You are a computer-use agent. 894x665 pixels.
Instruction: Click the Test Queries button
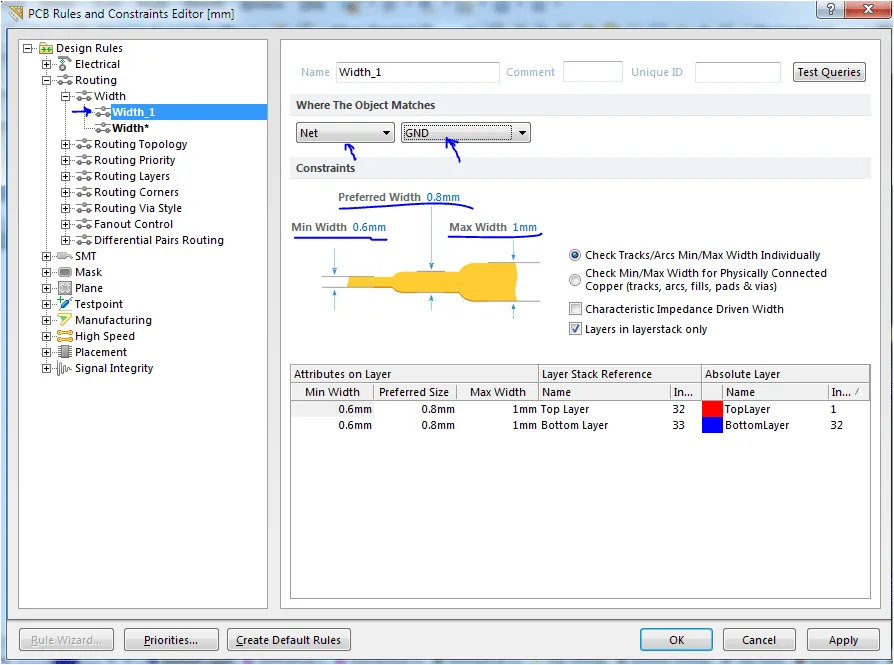(829, 72)
